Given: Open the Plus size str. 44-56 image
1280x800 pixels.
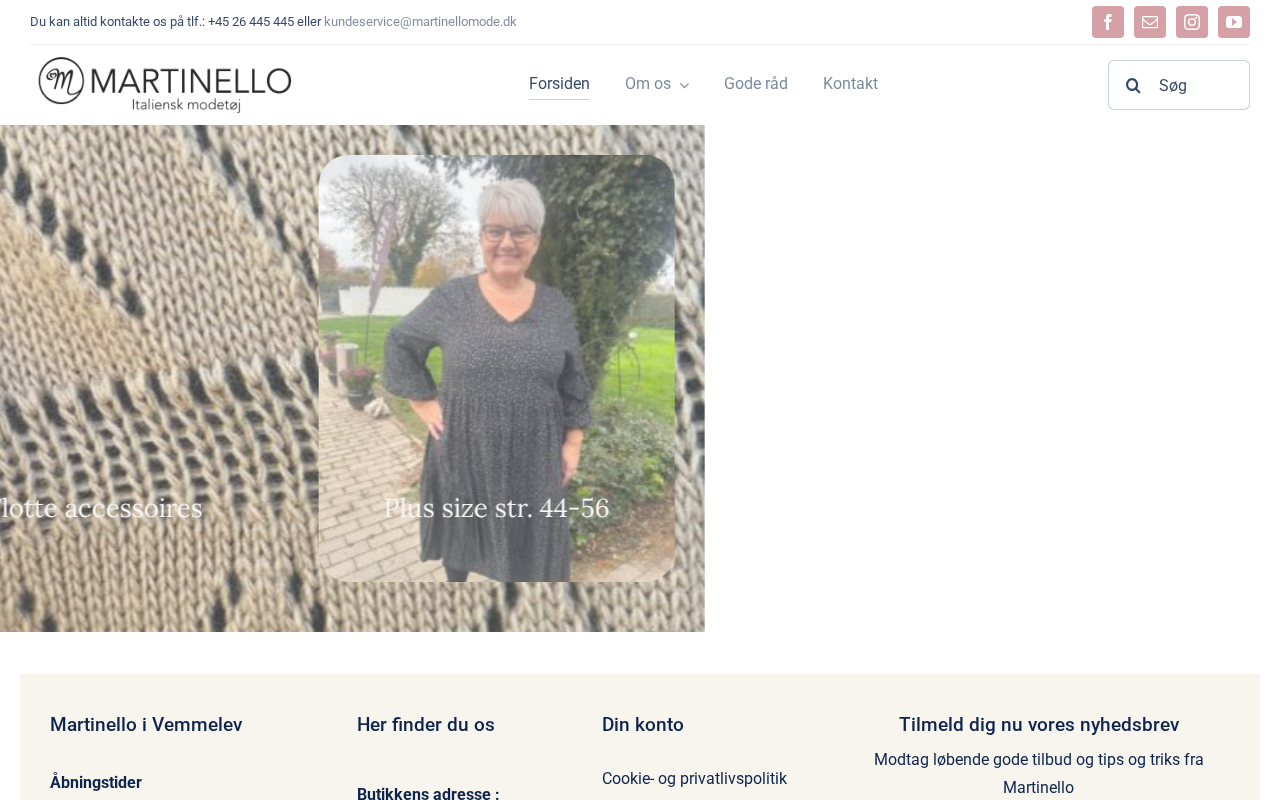Looking at the screenshot, I should [x=497, y=368].
